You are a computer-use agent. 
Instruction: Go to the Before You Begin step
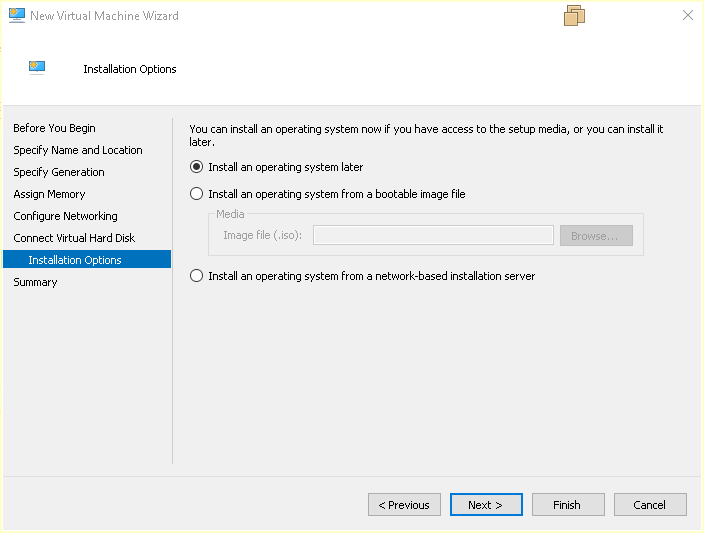(x=55, y=128)
